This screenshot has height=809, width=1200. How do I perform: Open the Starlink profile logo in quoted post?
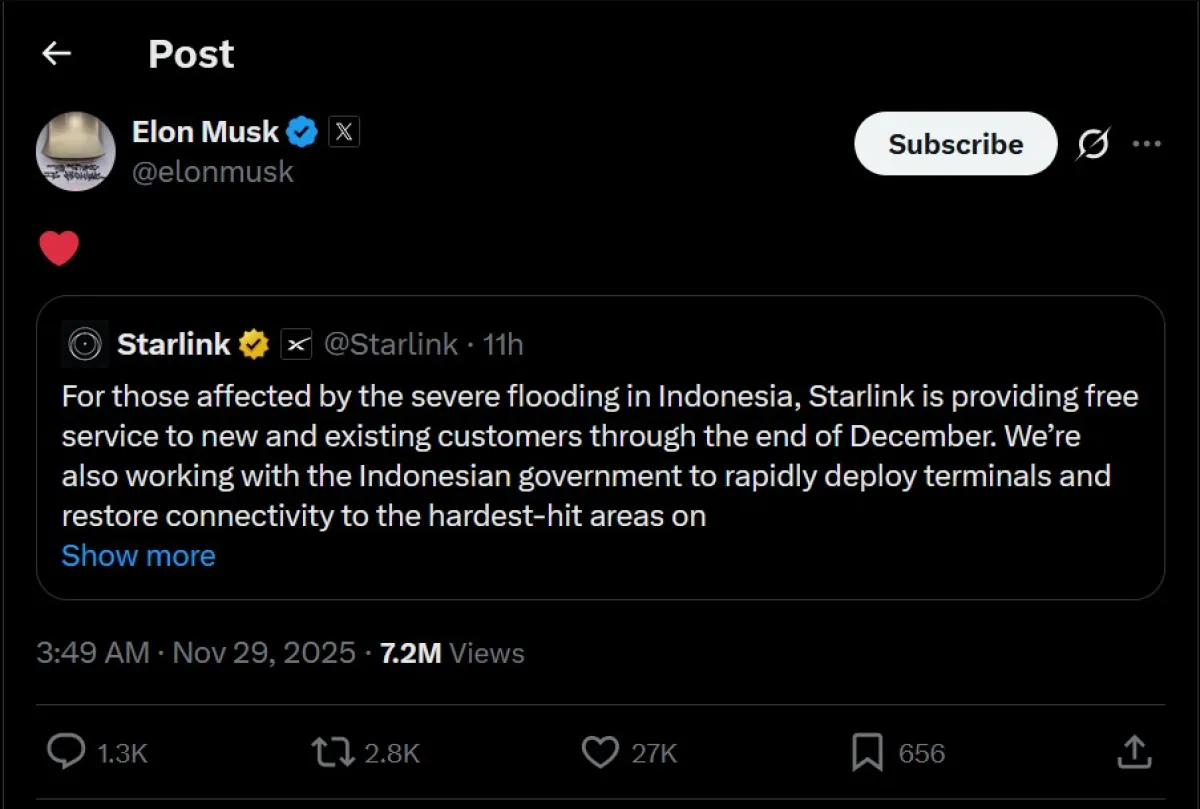(x=85, y=345)
